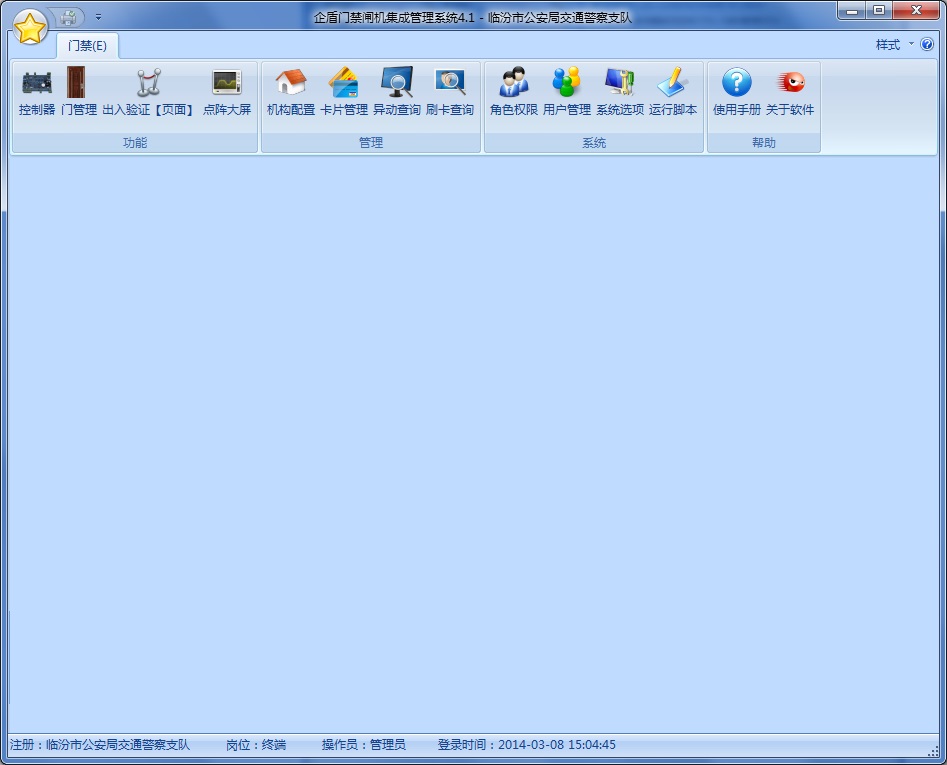Click the 登录时间 status entry
The image size is (947, 765).
point(527,744)
